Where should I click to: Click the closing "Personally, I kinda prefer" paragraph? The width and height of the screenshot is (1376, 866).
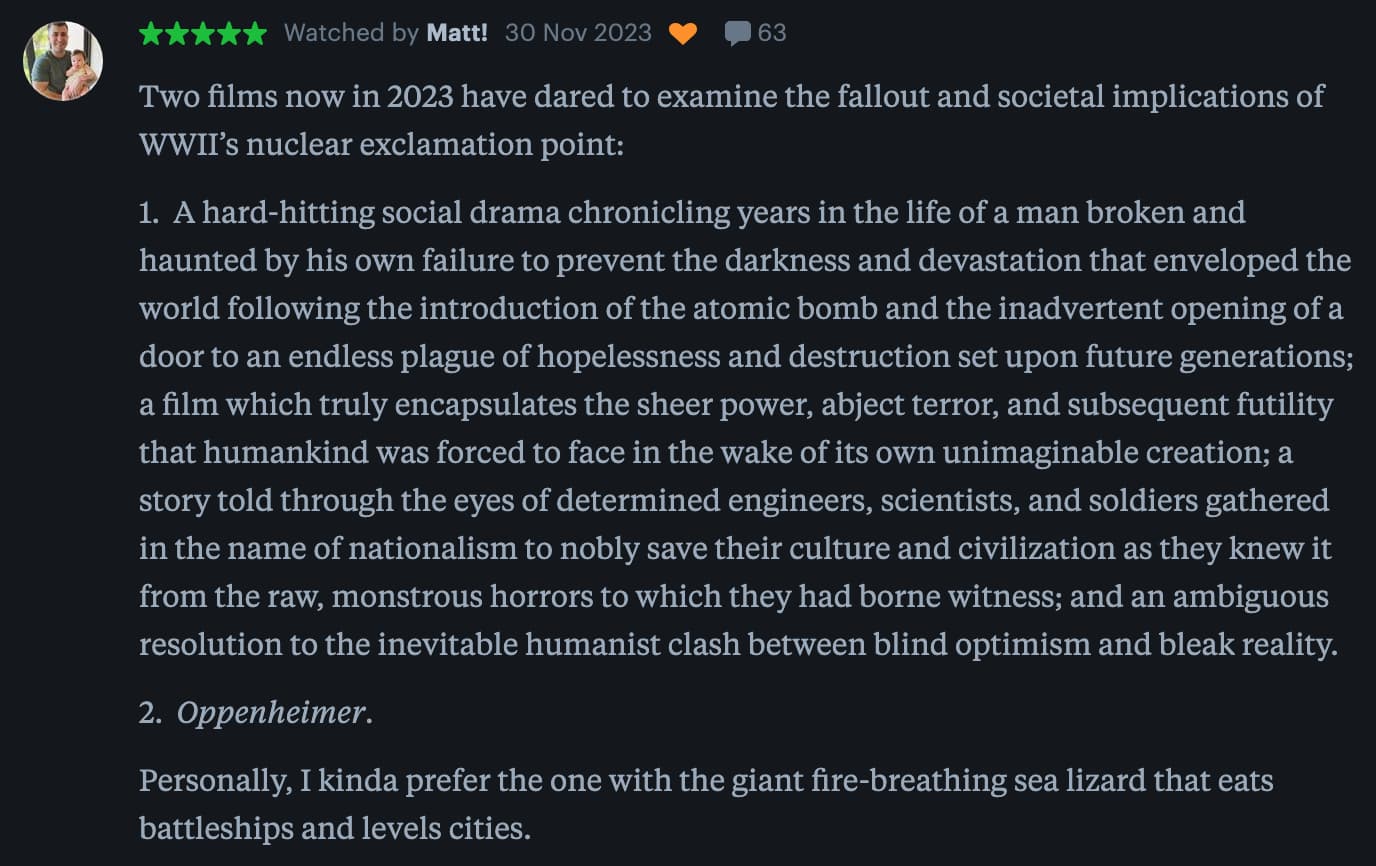[x=705, y=780]
